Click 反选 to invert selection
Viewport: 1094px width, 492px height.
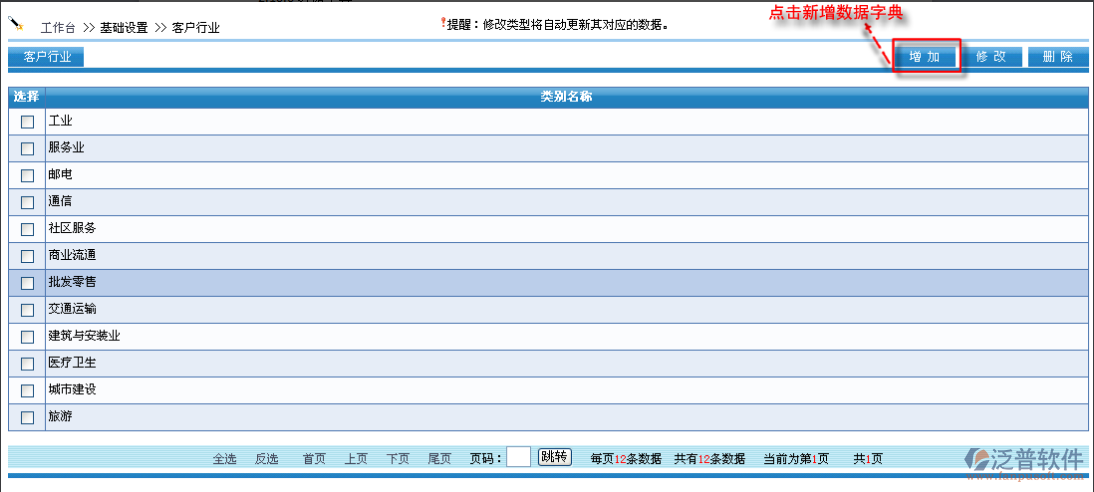pos(266,459)
